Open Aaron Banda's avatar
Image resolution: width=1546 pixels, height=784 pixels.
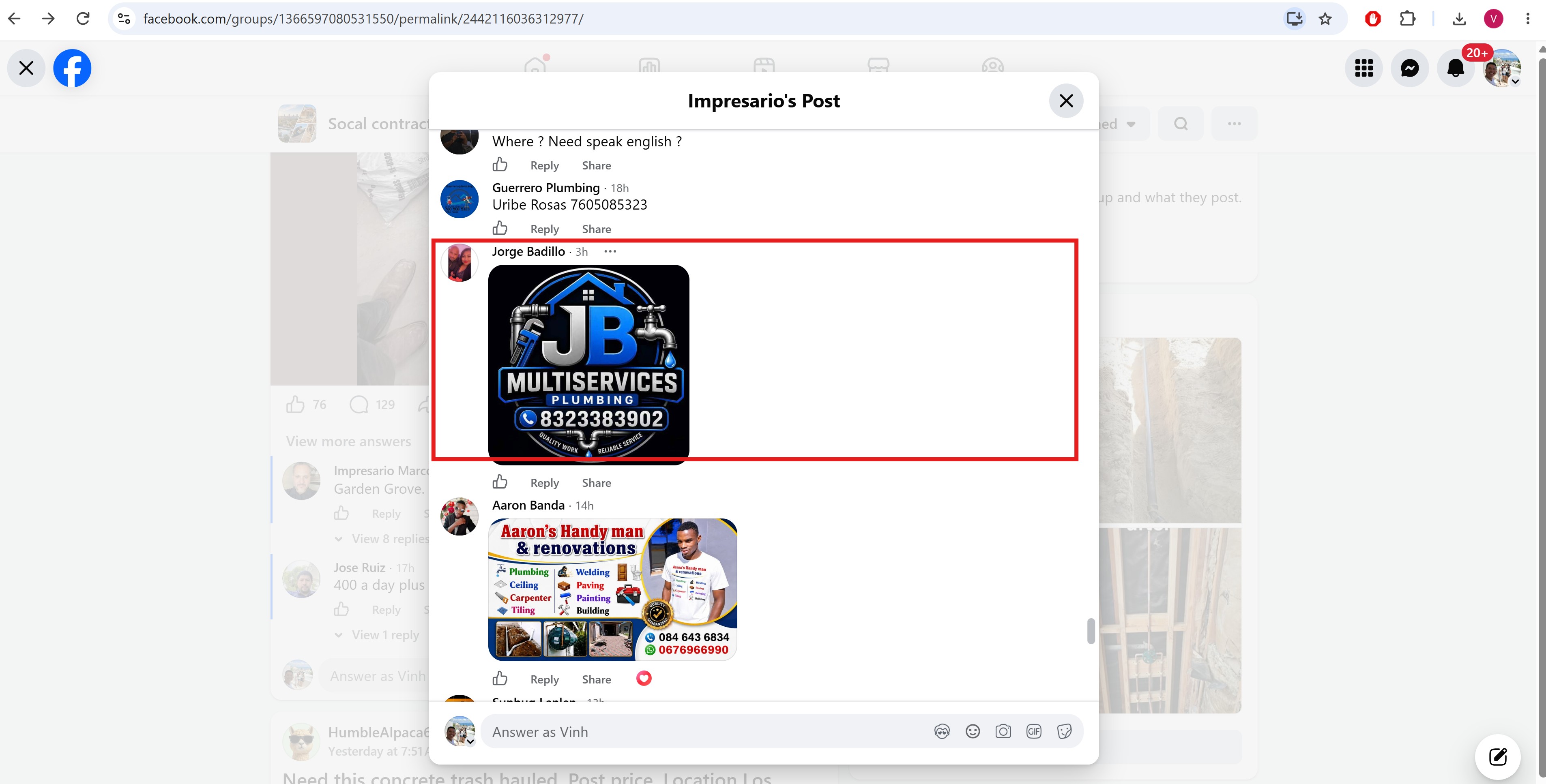coord(459,516)
